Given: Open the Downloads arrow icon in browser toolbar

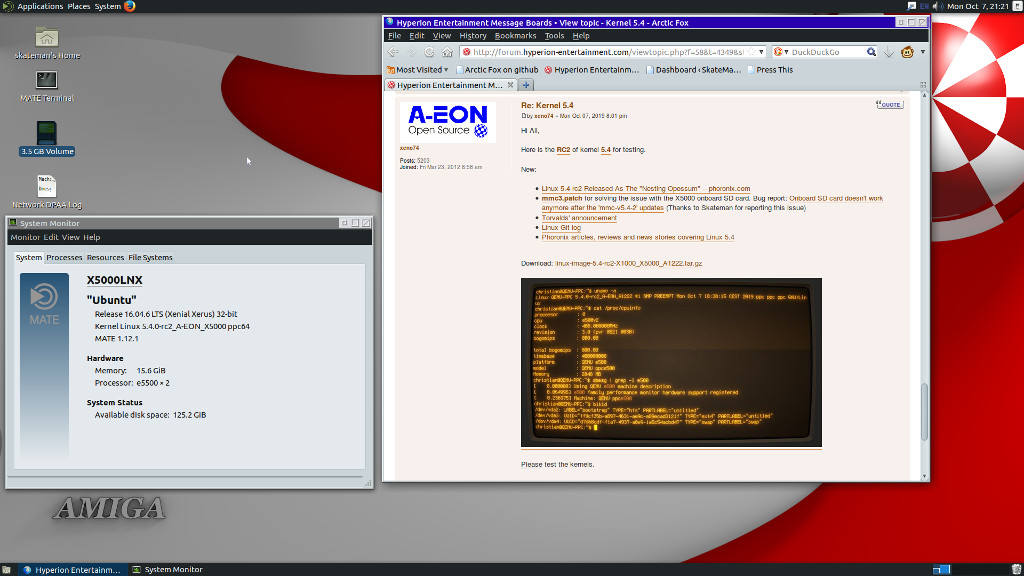Looking at the screenshot, I should [x=888, y=52].
